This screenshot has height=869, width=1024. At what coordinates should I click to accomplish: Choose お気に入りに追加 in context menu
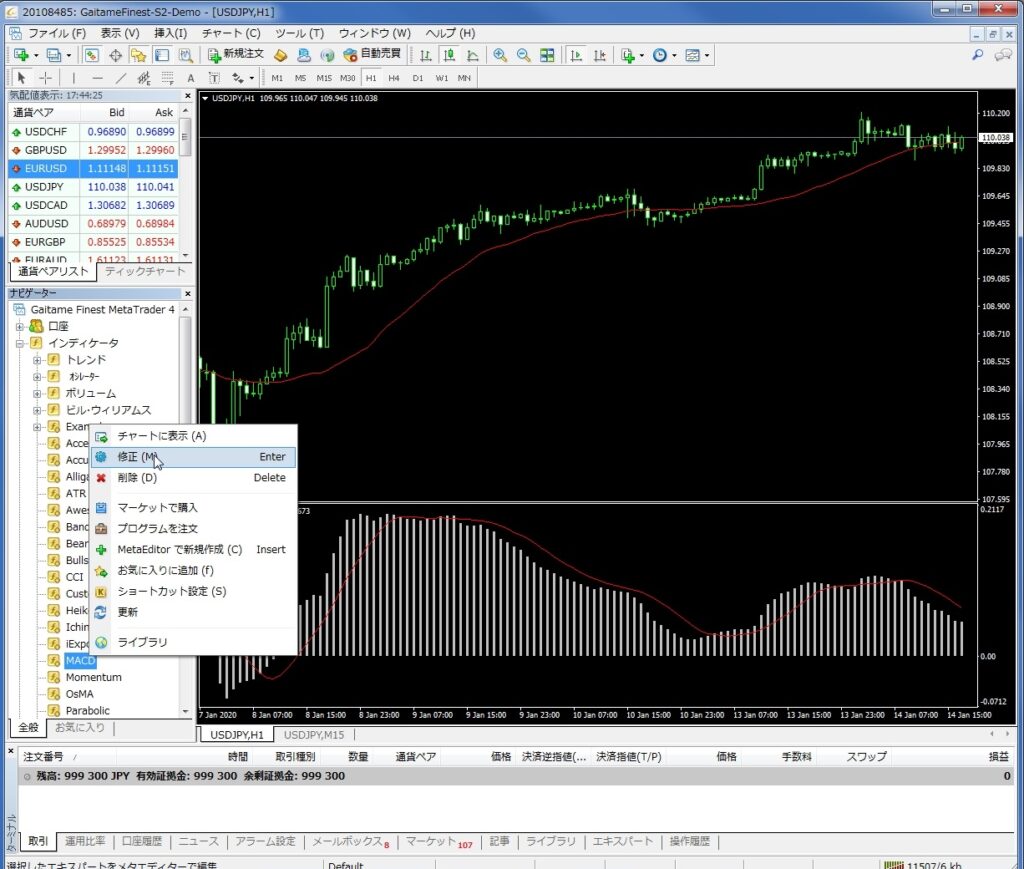pyautogui.click(x=193, y=571)
